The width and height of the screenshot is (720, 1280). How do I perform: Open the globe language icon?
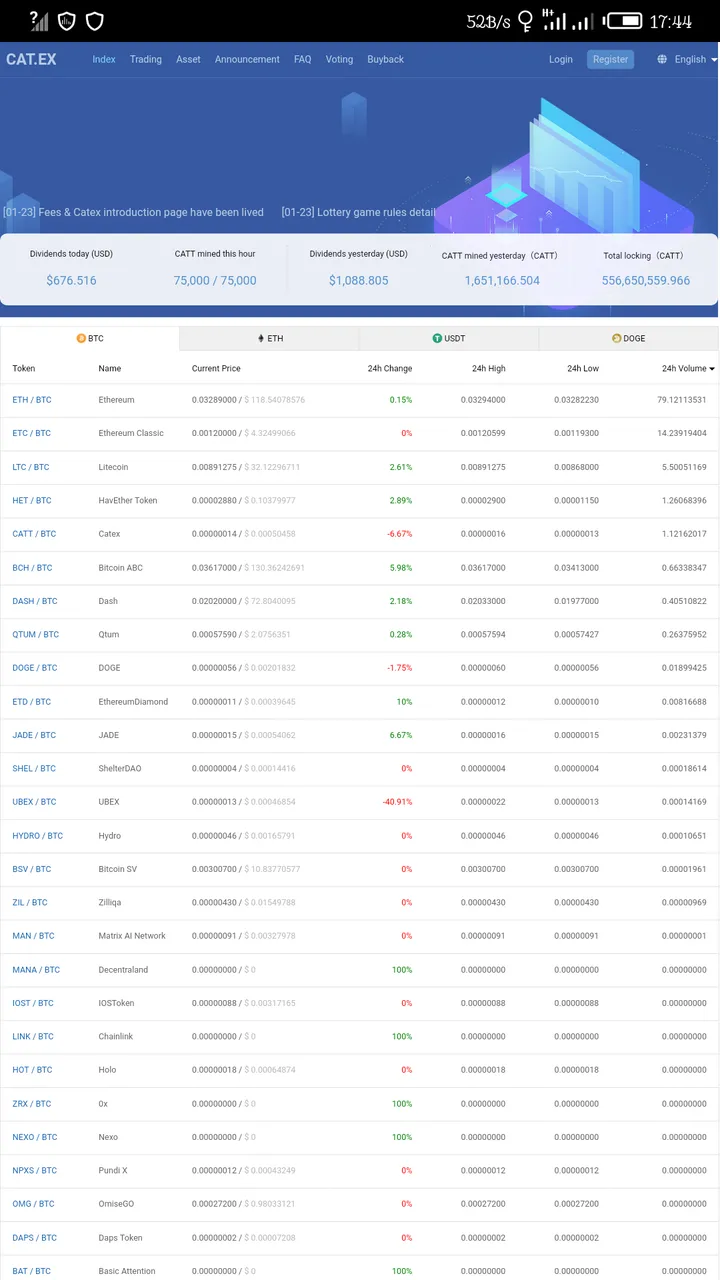point(662,59)
